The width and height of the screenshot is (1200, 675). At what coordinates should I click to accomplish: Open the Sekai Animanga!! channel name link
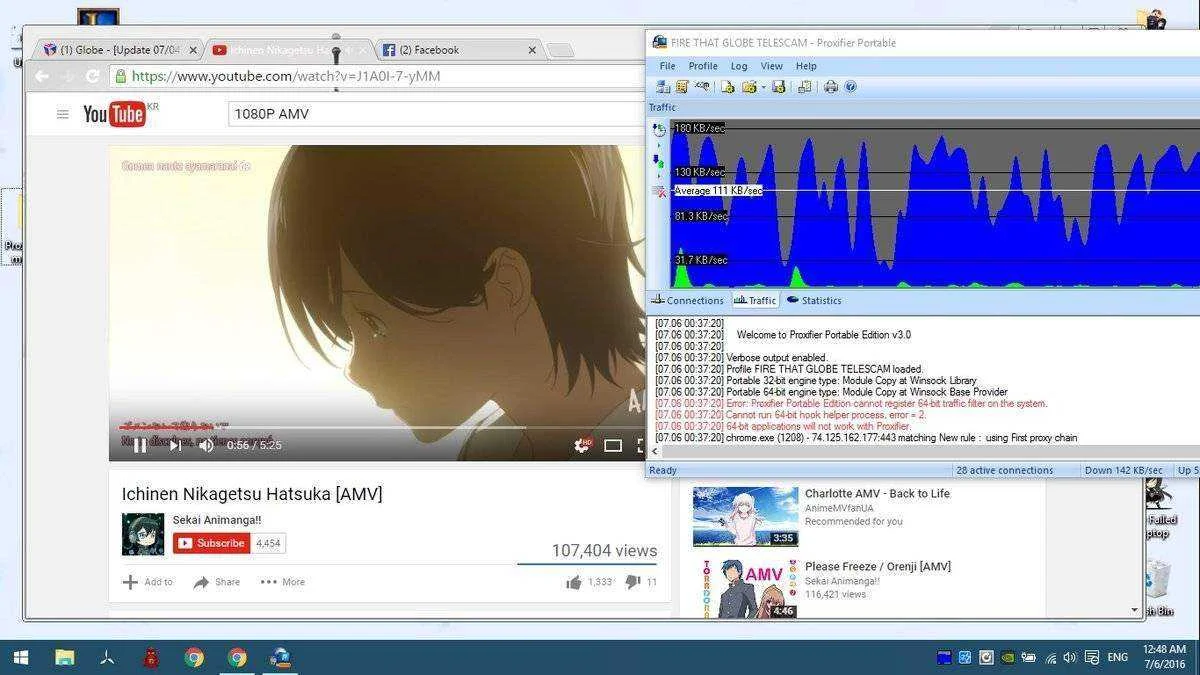(x=217, y=520)
